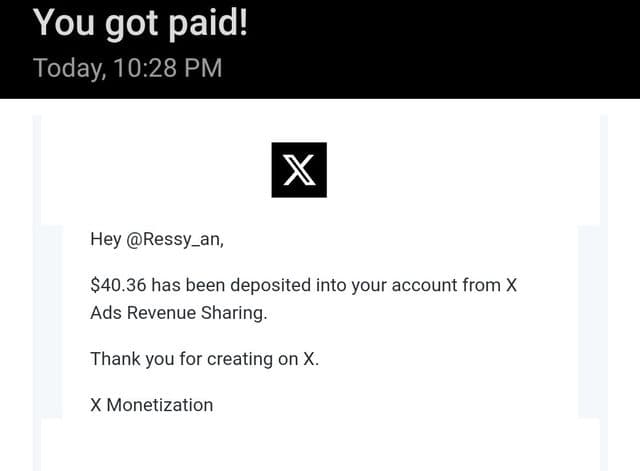Click the word "Hey" in the greeting
Screen dimensions: 640x471
coord(106,239)
